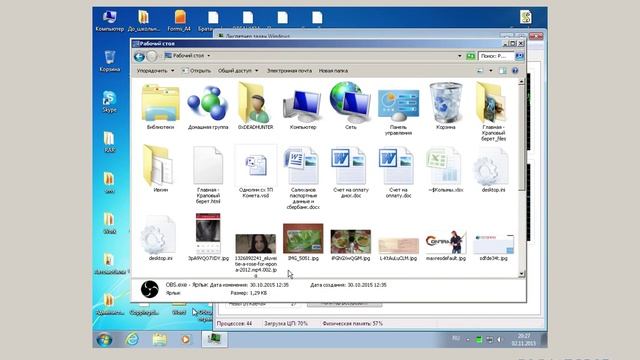Click the RAR archive desktop icon

coord(109,142)
